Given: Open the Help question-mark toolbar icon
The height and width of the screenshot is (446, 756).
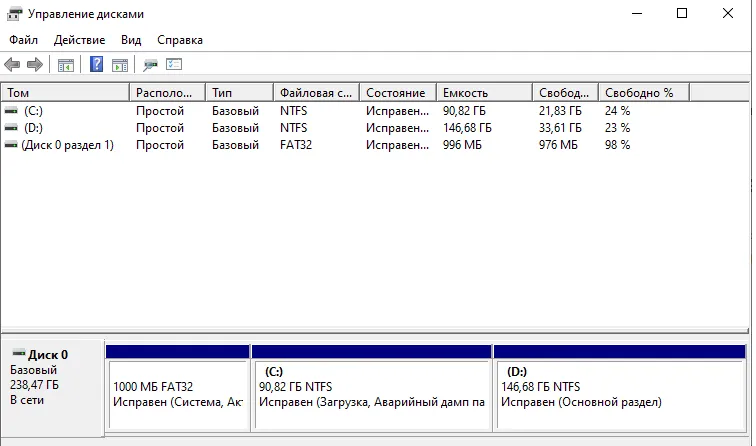Looking at the screenshot, I should click(96, 64).
